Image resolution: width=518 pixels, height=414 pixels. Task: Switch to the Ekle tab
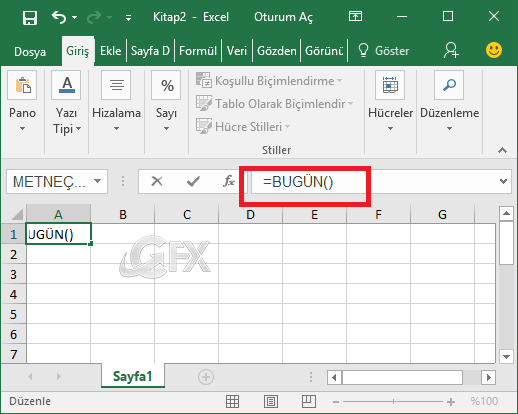click(110, 51)
